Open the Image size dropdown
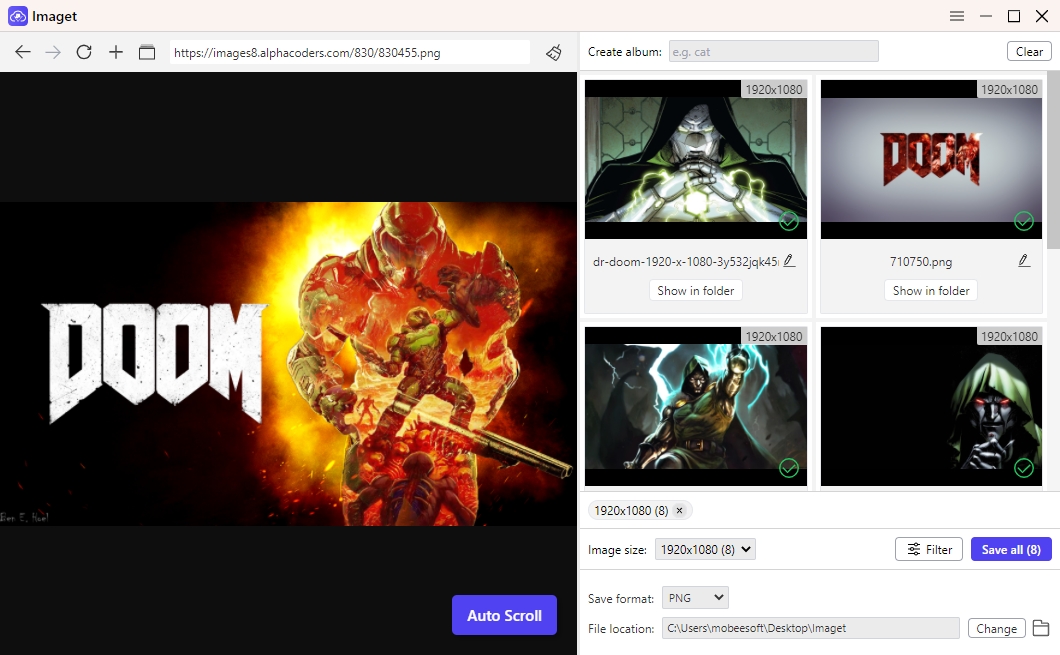The width and height of the screenshot is (1060, 655). click(x=705, y=550)
